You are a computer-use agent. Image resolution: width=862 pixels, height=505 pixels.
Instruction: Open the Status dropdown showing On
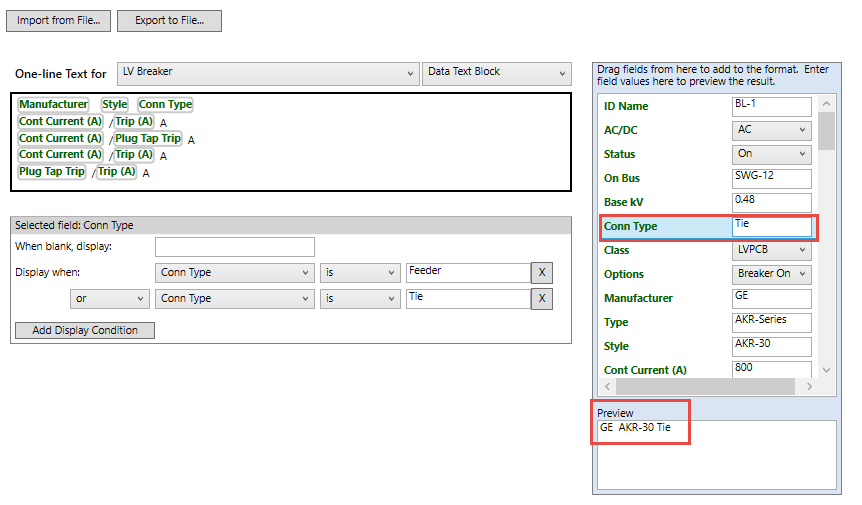click(771, 154)
